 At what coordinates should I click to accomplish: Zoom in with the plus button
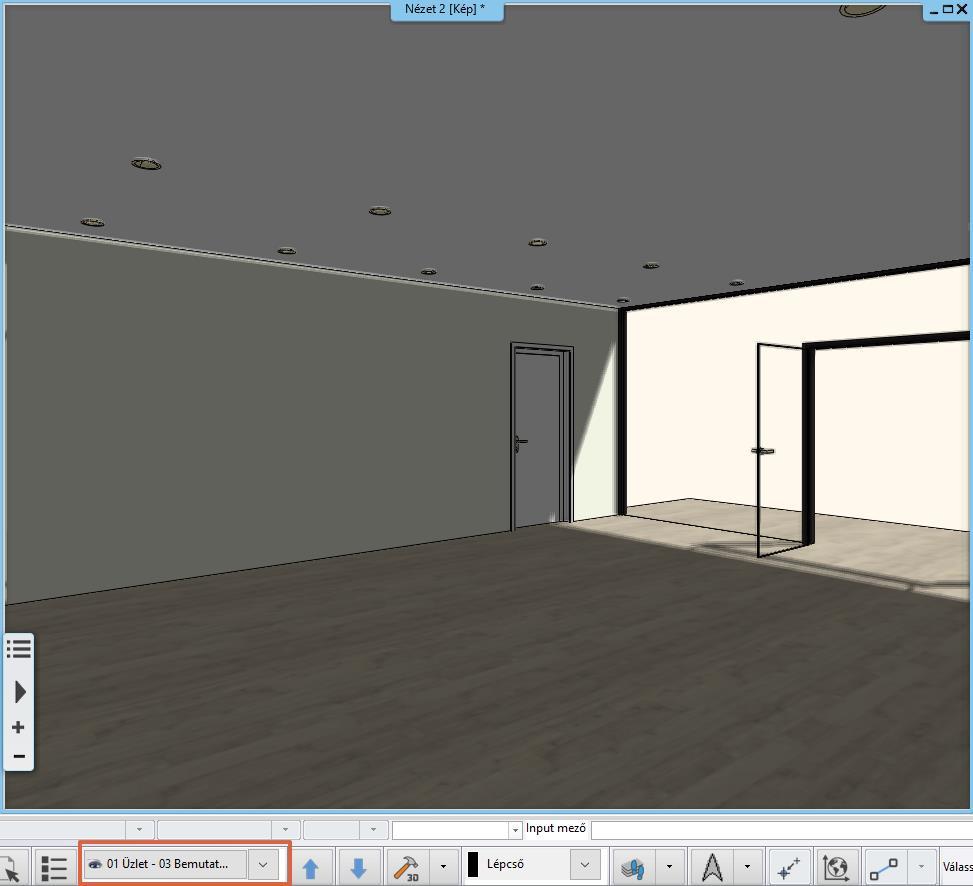(x=18, y=727)
